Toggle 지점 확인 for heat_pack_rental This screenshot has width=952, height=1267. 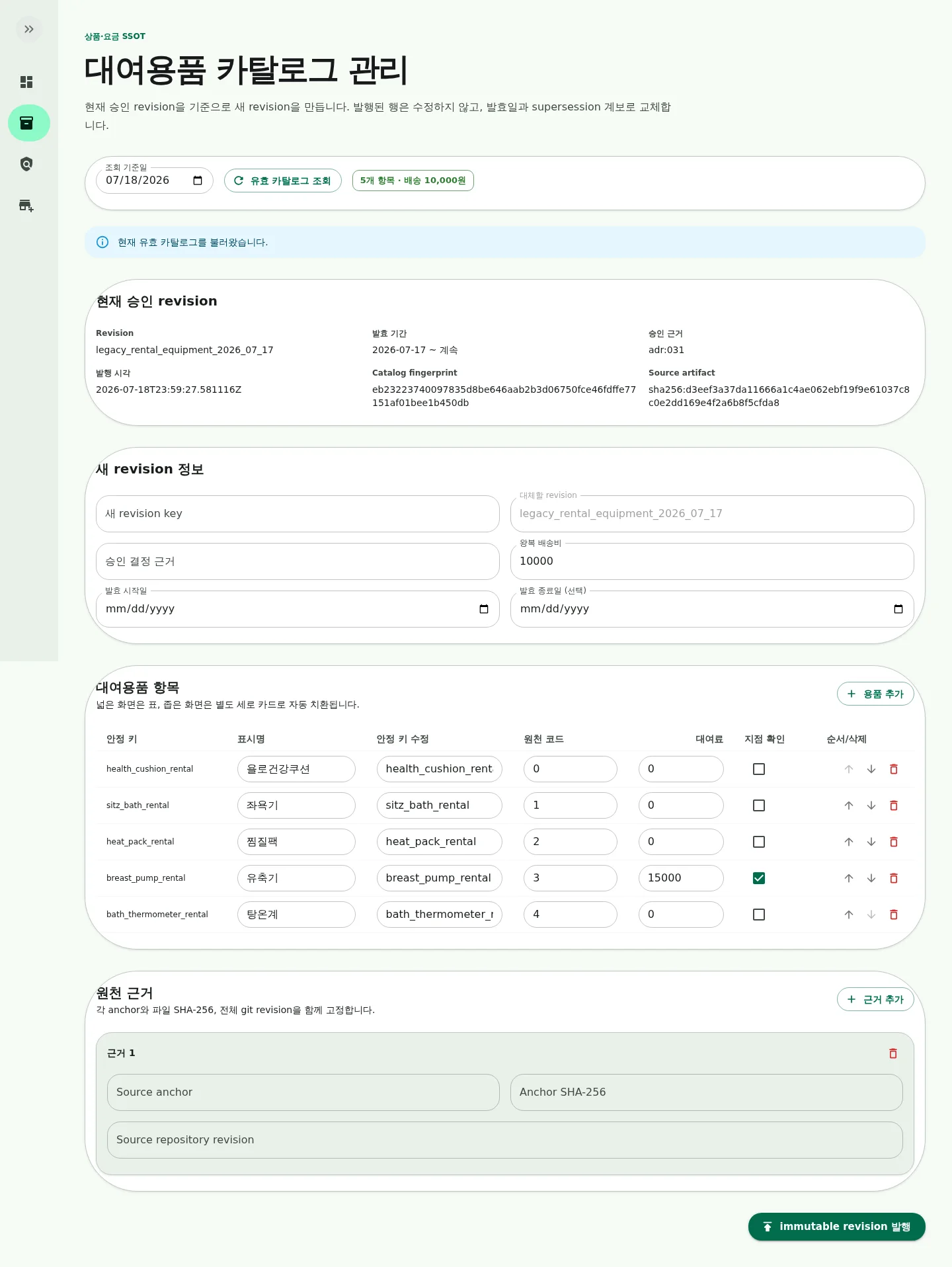(759, 842)
